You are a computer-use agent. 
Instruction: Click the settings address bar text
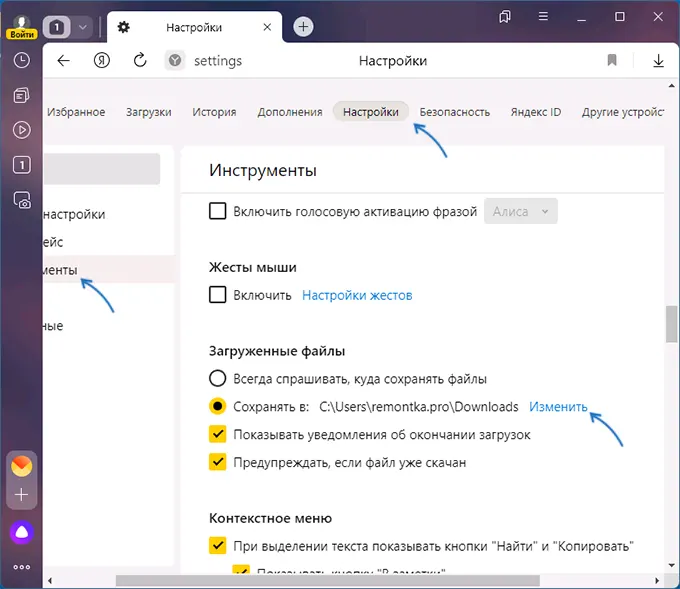tap(218, 61)
